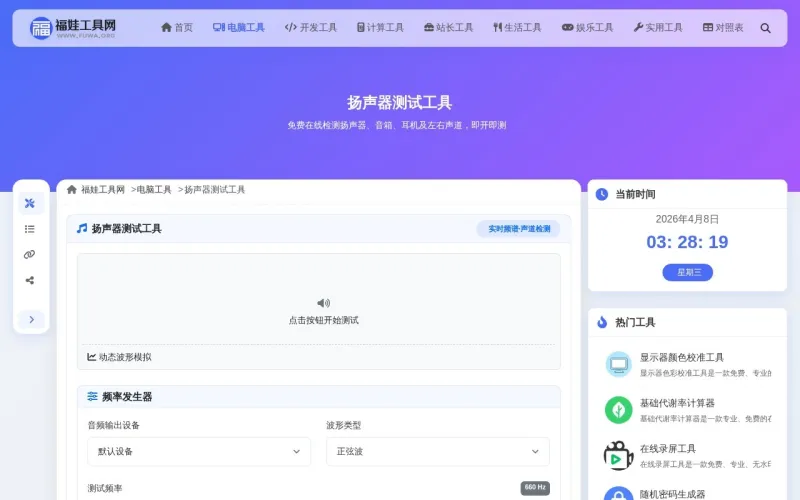Click the 星期三 weekday button
Image resolution: width=800 pixels, height=500 pixels.
[x=688, y=272]
